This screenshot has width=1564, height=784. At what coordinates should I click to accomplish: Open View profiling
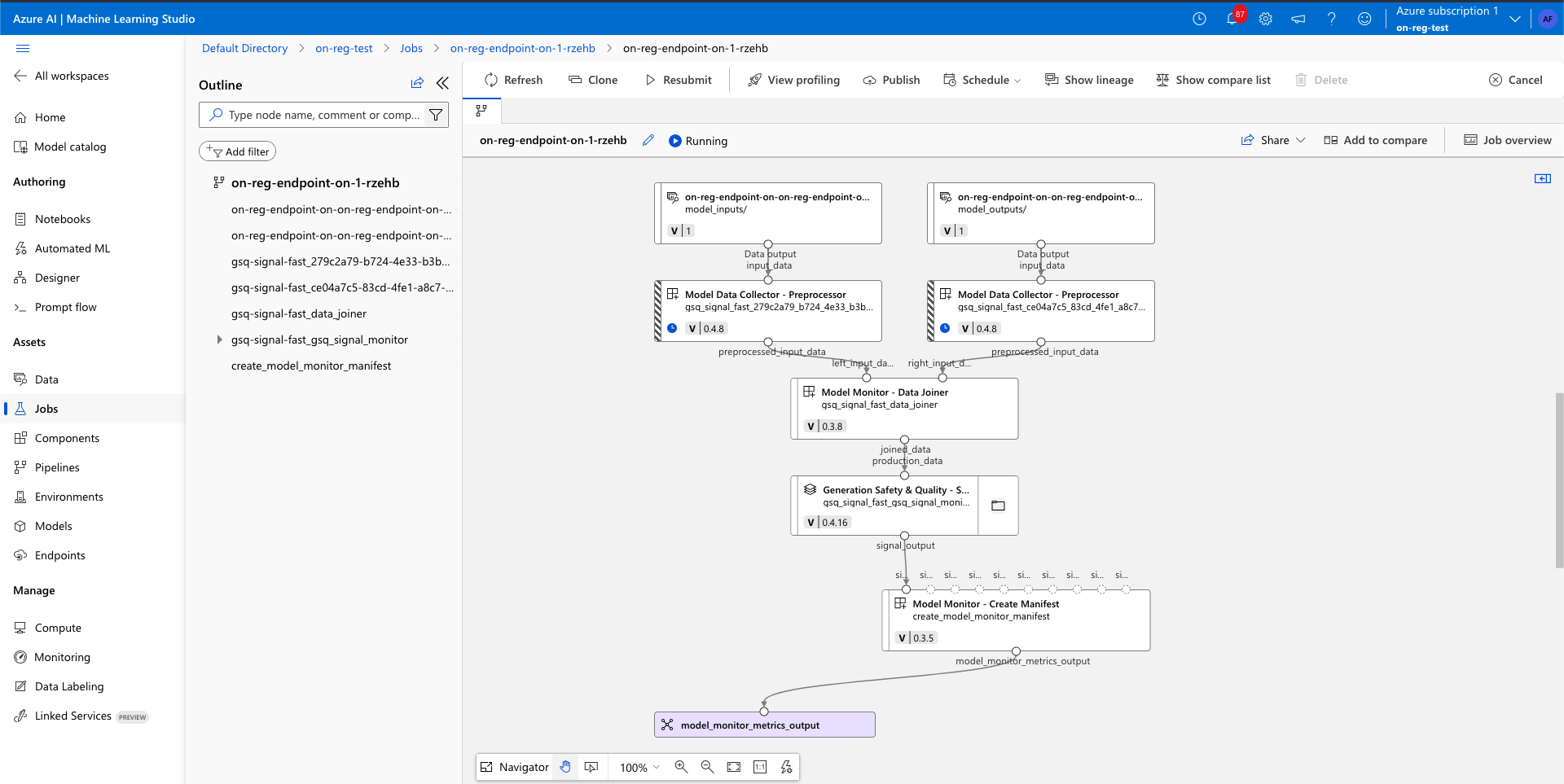pyautogui.click(x=794, y=80)
